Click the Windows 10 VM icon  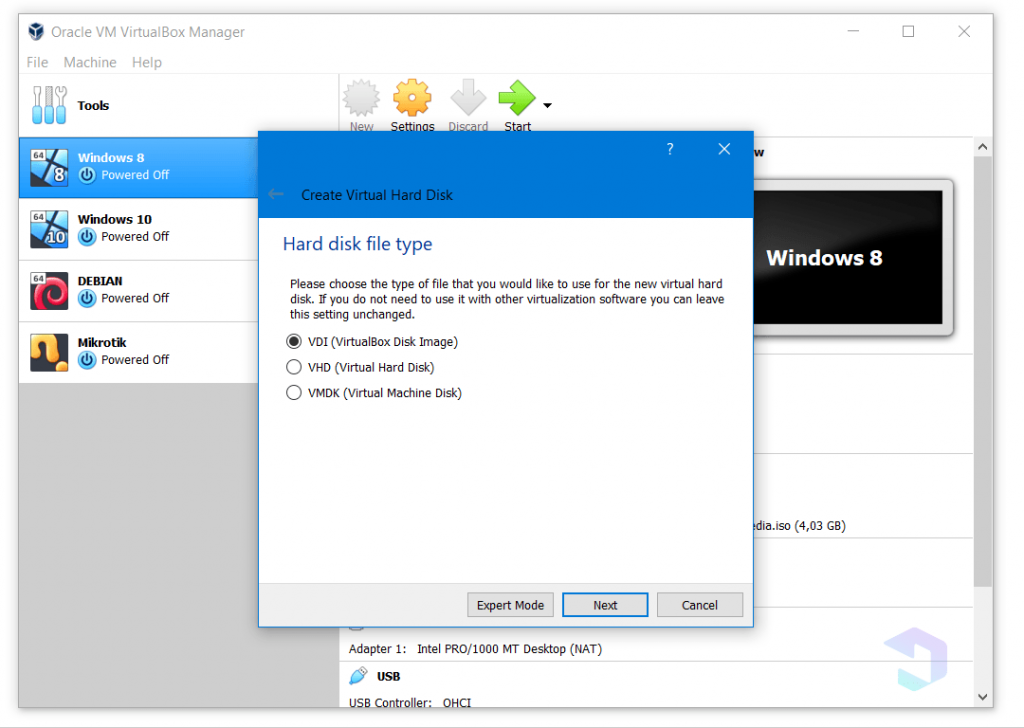49,229
